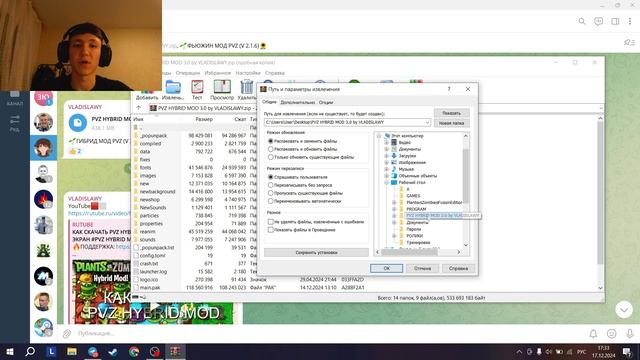Screen dimensions: 640x360
Task: Open Chrome from the taskbar
Action: coord(134,351)
